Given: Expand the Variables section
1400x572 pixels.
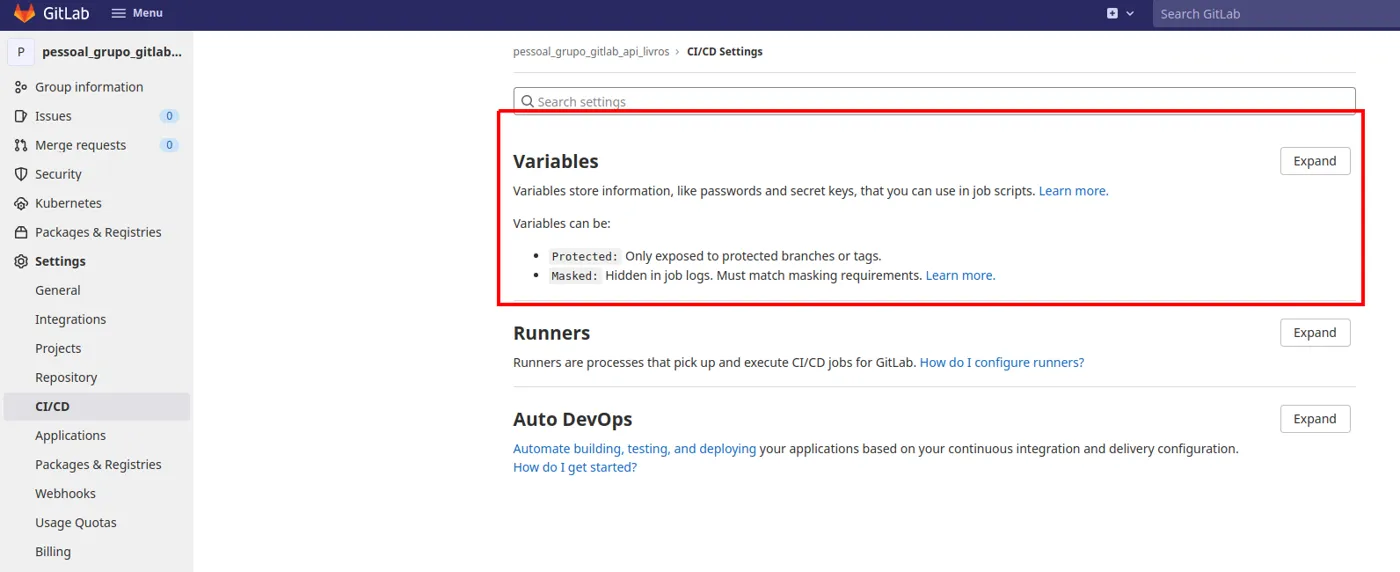Looking at the screenshot, I should point(1314,161).
